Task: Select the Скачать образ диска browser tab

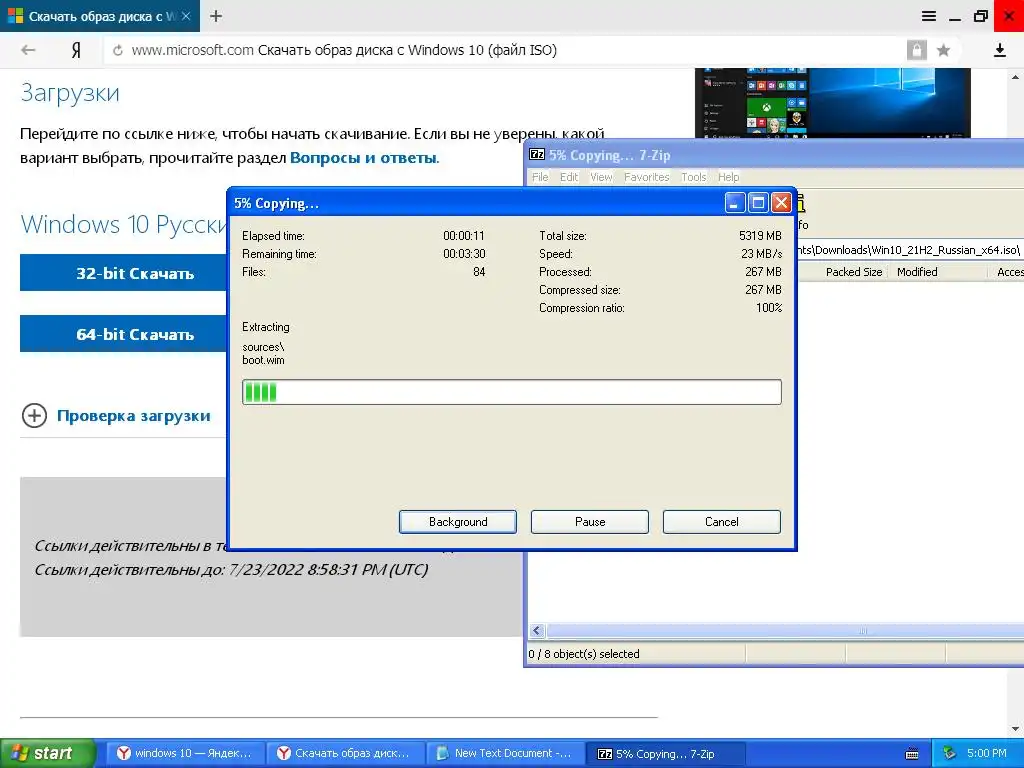Action: tap(100, 16)
